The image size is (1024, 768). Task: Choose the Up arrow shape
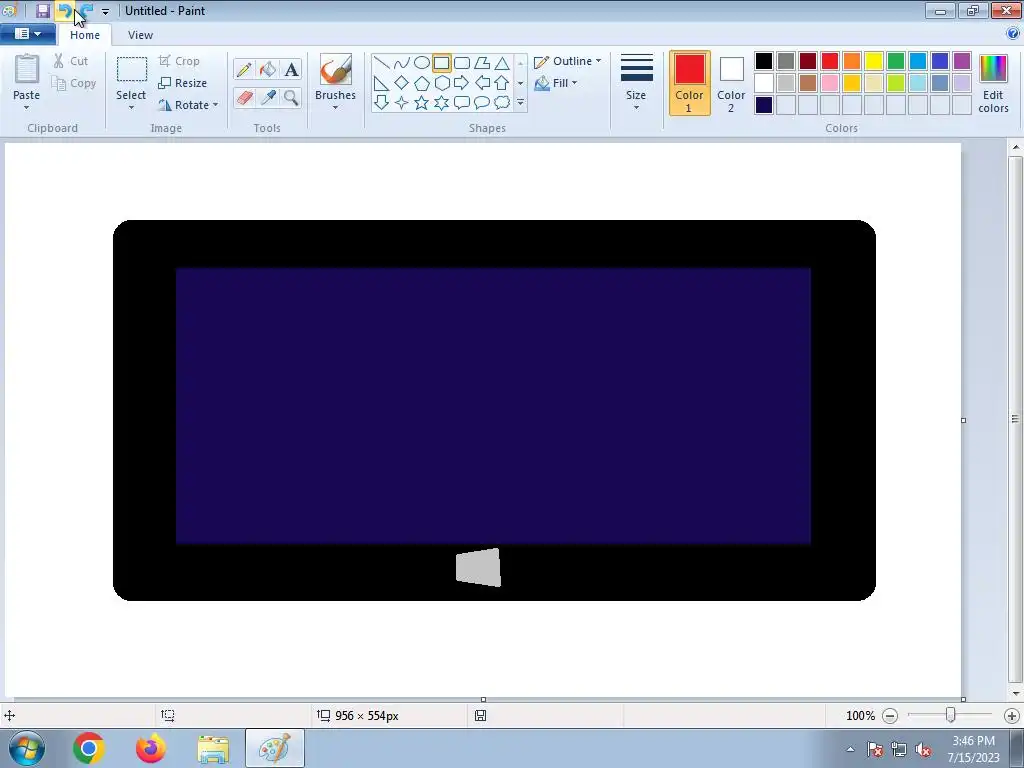click(502, 83)
